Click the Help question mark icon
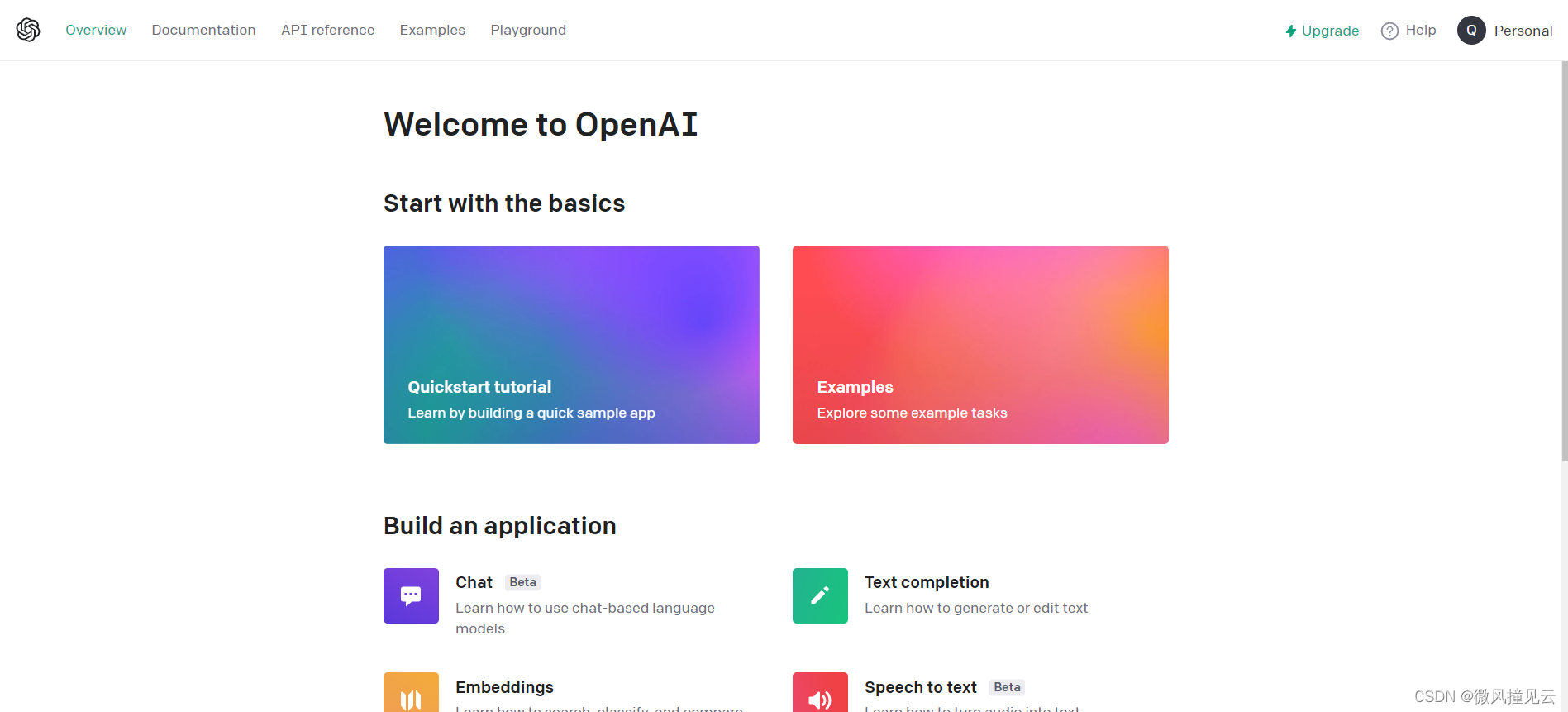Screen dimensions: 1568x712 [1389, 31]
